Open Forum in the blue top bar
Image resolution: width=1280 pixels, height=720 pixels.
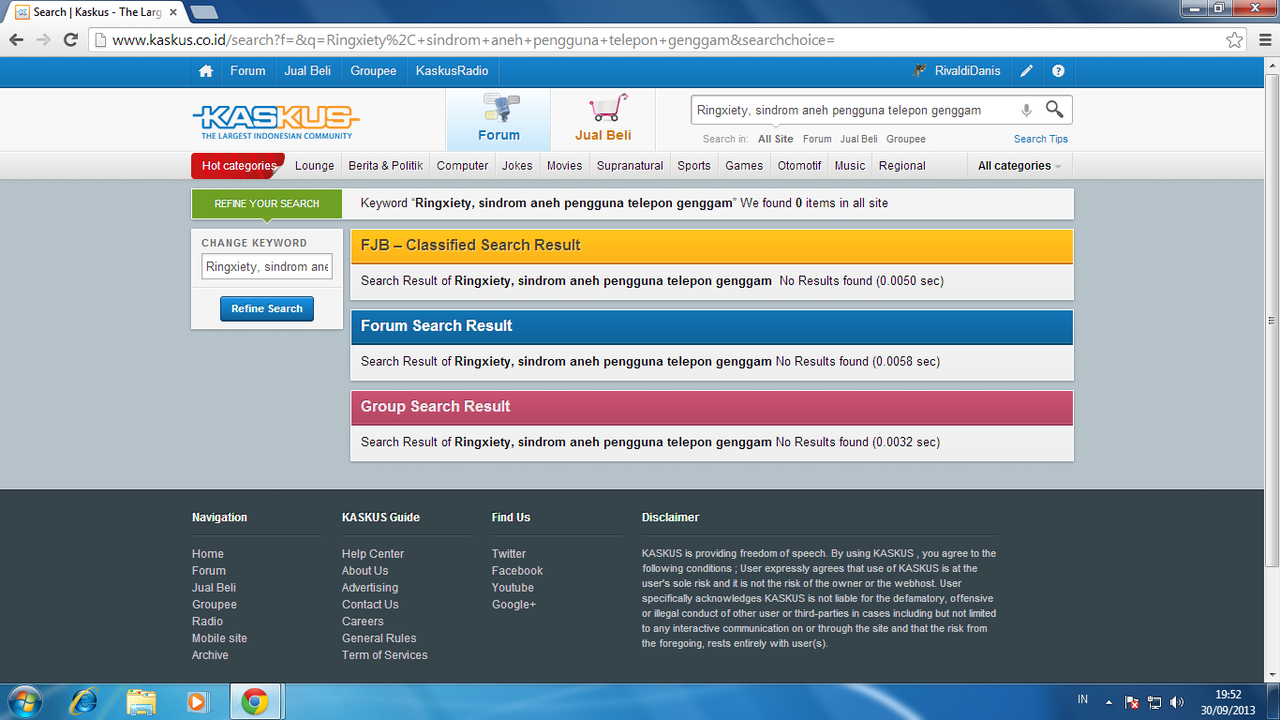click(248, 71)
